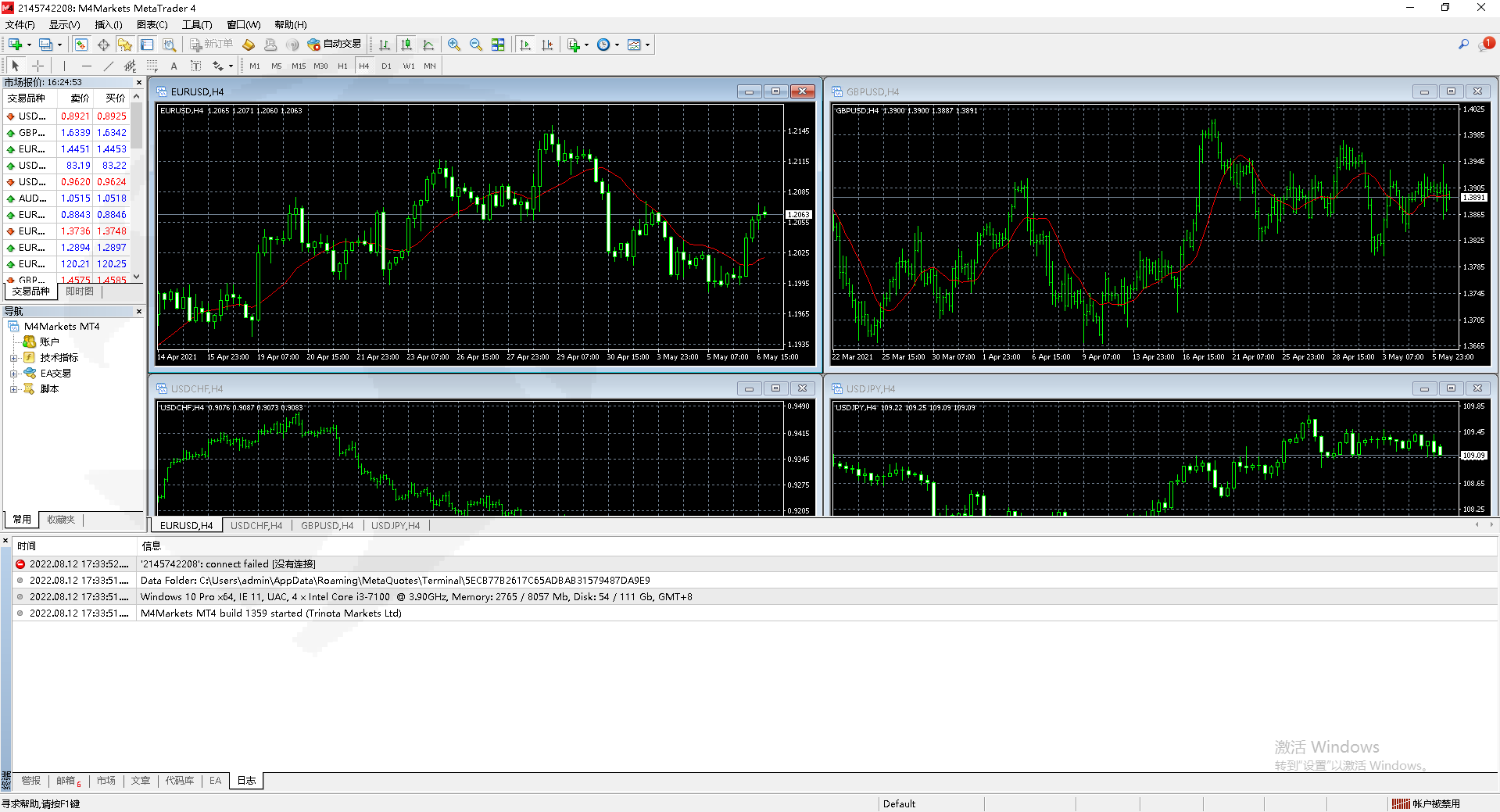The image size is (1500, 812).
Task: Select the trendline drawing tool
Action: (x=109, y=66)
